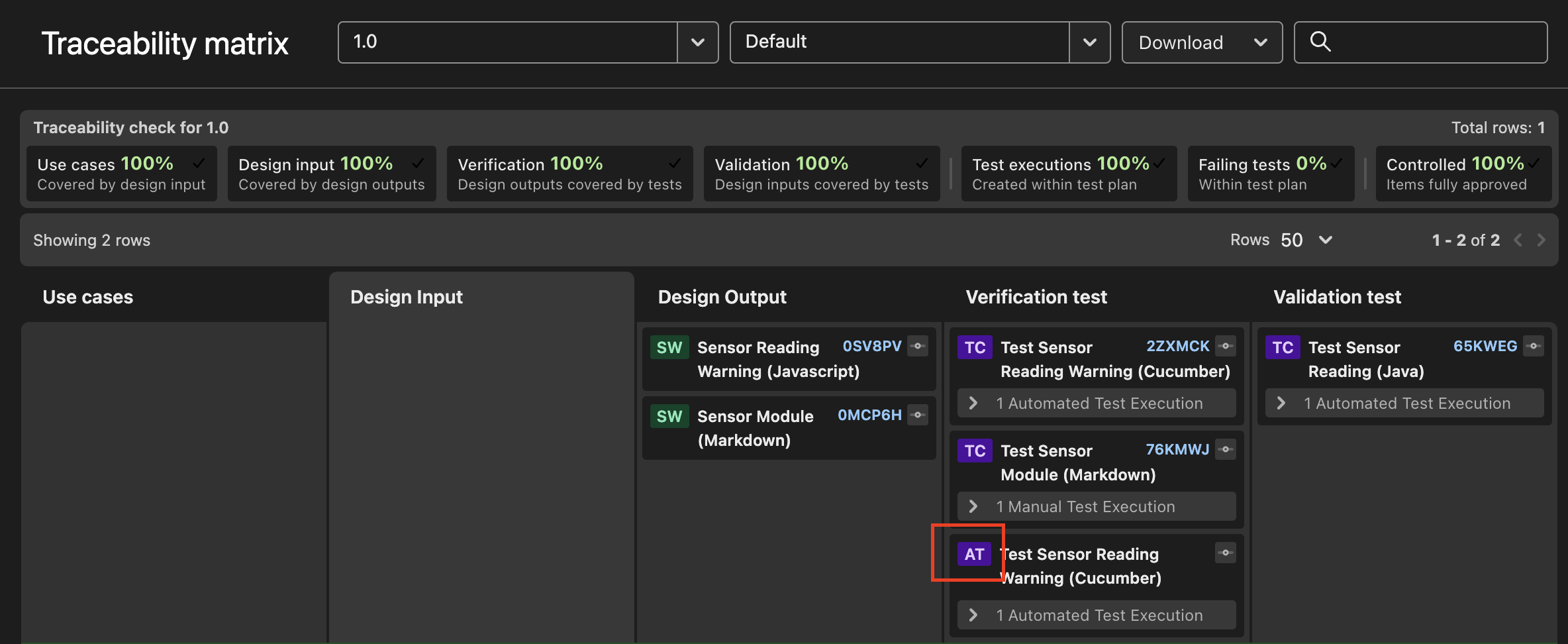Viewport: 1568px width, 644px height.
Task: Expand Automated Test Execution under AT test
Action: [1097, 615]
